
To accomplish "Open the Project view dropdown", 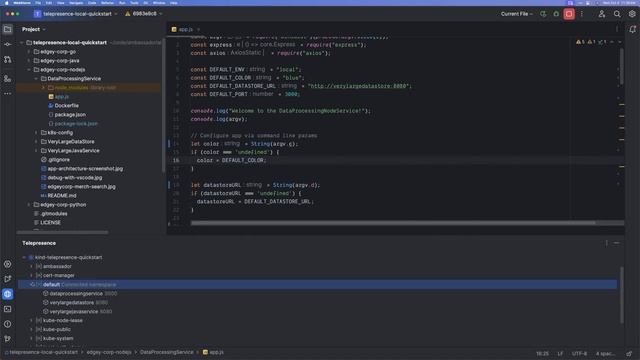I will [33, 29].
